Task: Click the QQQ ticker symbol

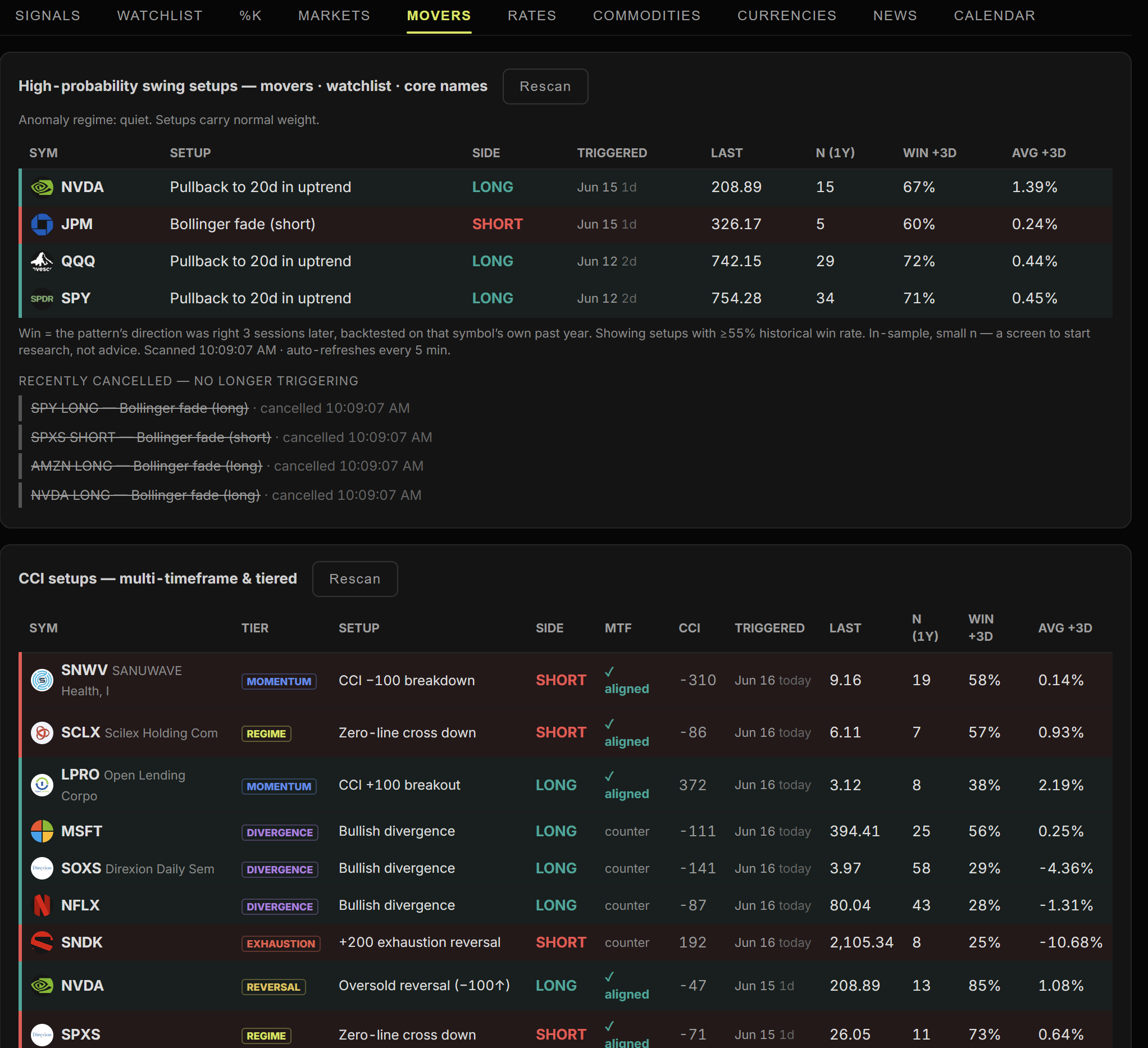Action: [78, 261]
